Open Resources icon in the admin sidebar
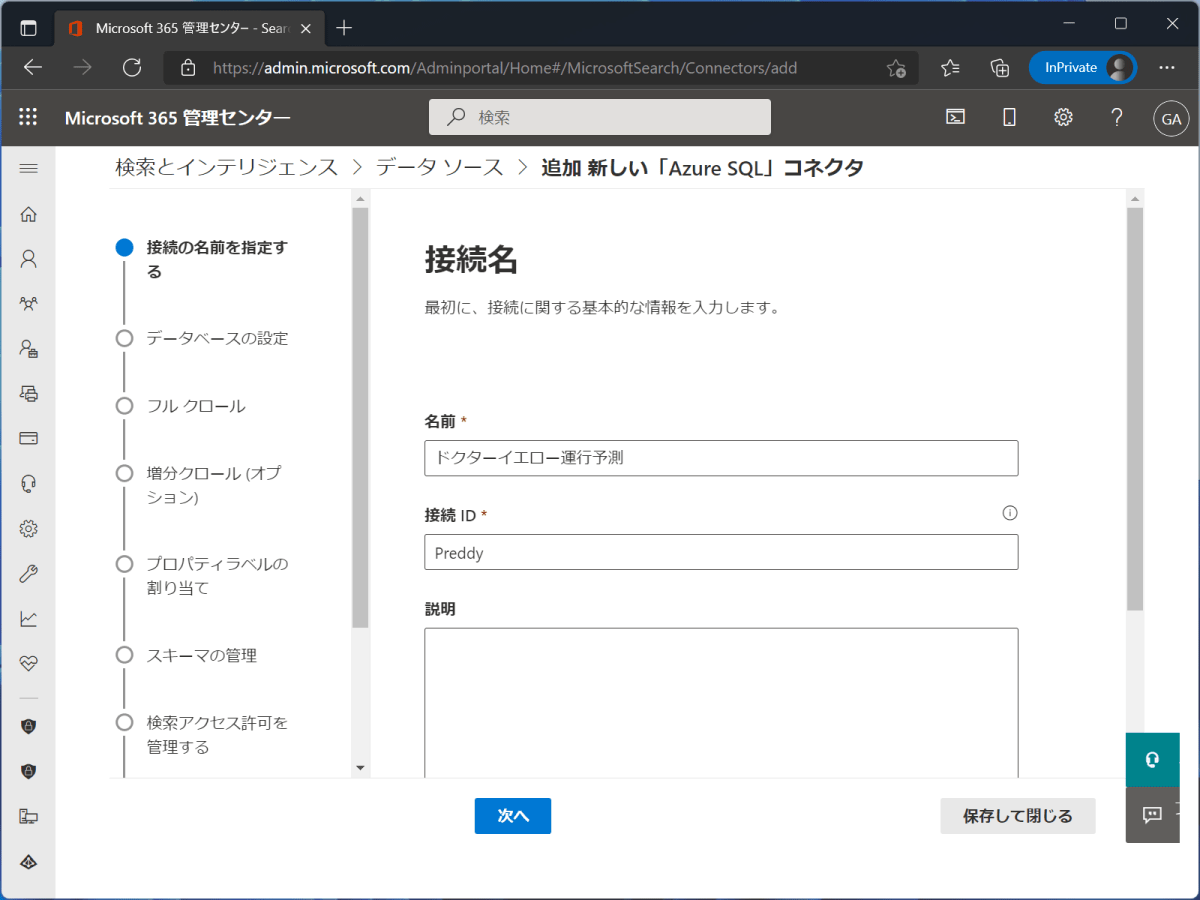1200x900 pixels. tap(28, 393)
